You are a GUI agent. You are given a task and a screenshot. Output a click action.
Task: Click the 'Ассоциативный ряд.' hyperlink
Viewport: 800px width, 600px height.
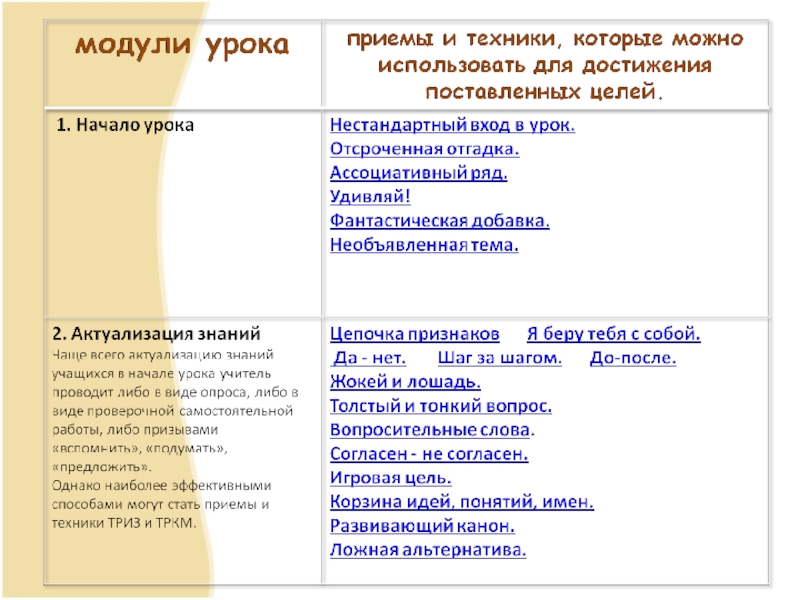click(x=418, y=173)
